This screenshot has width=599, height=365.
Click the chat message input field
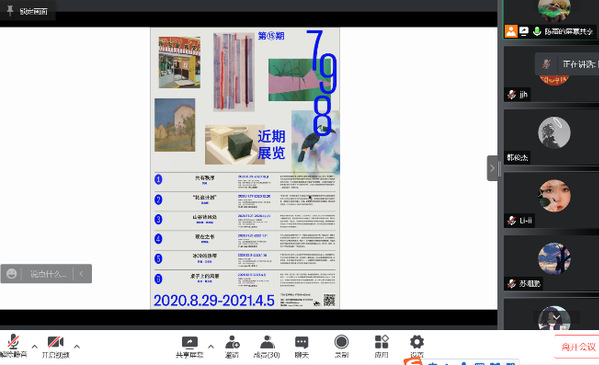coord(49,274)
